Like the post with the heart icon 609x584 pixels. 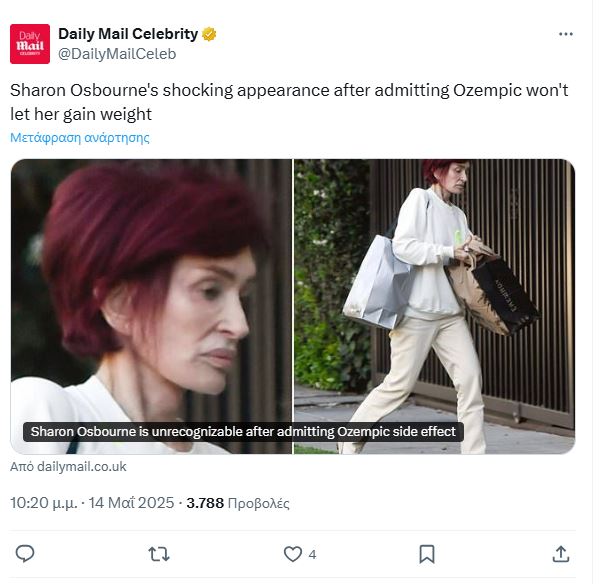(292, 554)
